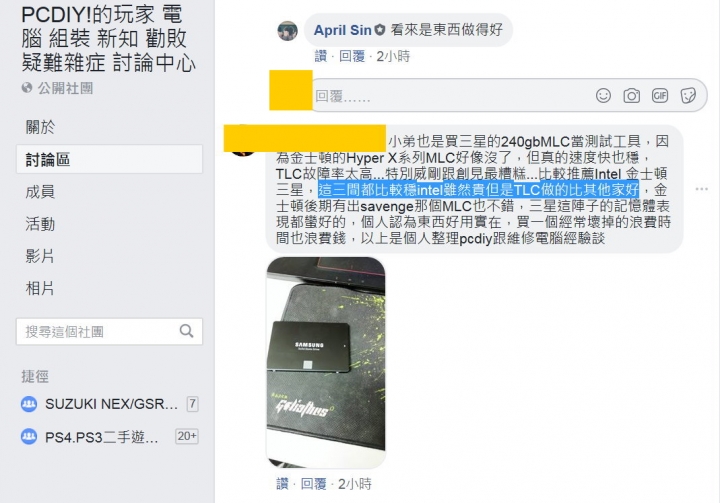Open comment options three-dot menu
The image size is (720, 503).
[702, 189]
